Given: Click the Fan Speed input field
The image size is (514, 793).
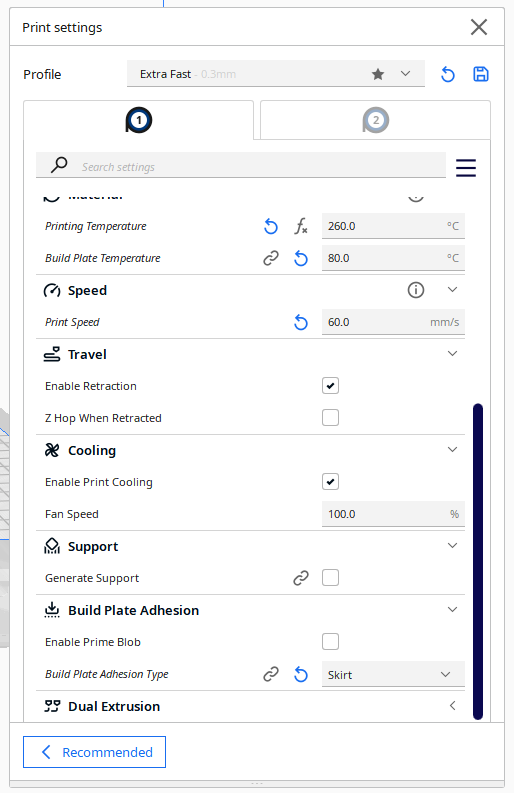Looking at the screenshot, I should (393, 514).
